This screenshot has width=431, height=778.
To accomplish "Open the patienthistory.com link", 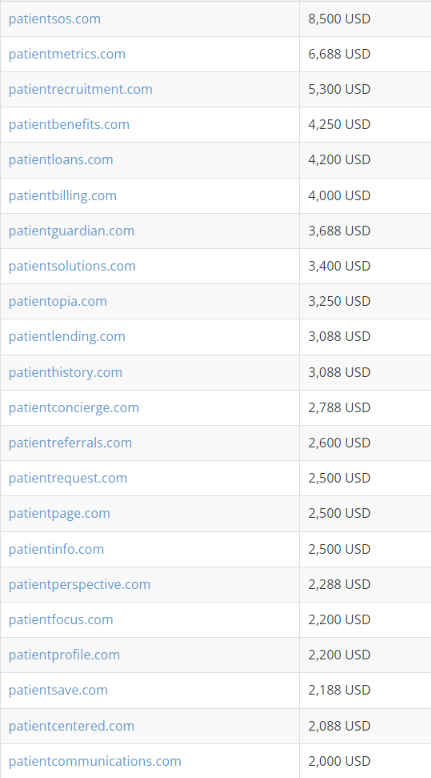I will pyautogui.click(x=65, y=373).
